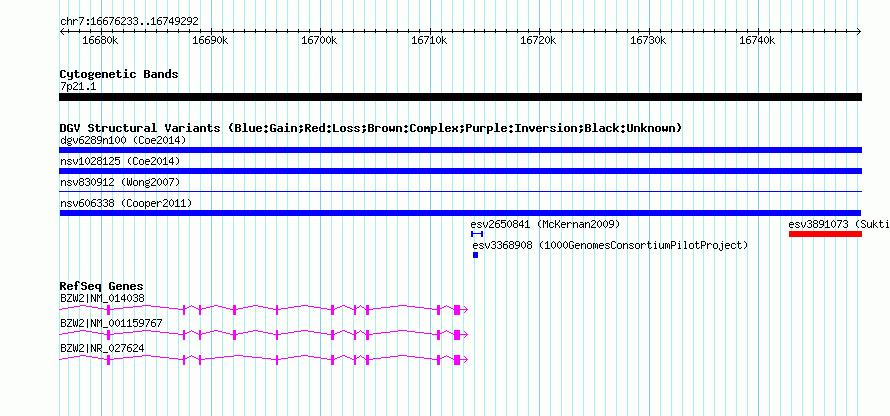This screenshot has width=890, height=416.
Task: Select the large final exon of BZW2|NM_001159767
Action: point(457,334)
